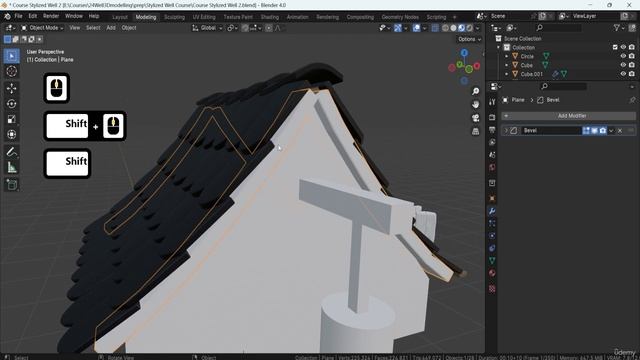Select the Scale tool

[x=11, y=119]
